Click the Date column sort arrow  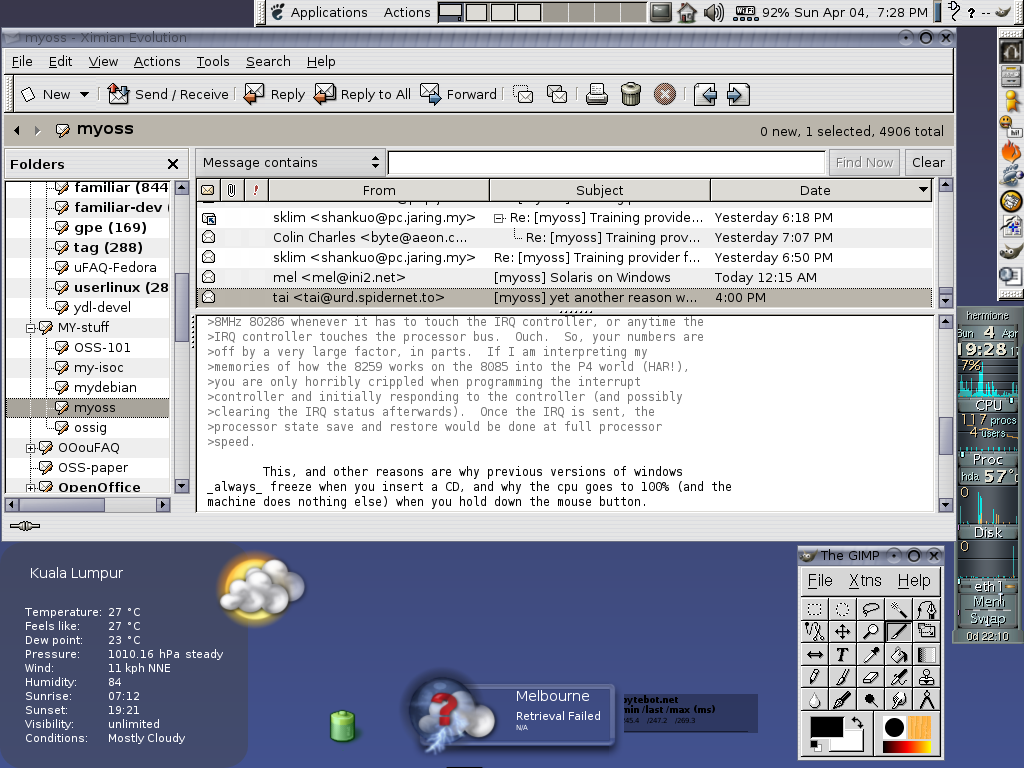[x=923, y=190]
